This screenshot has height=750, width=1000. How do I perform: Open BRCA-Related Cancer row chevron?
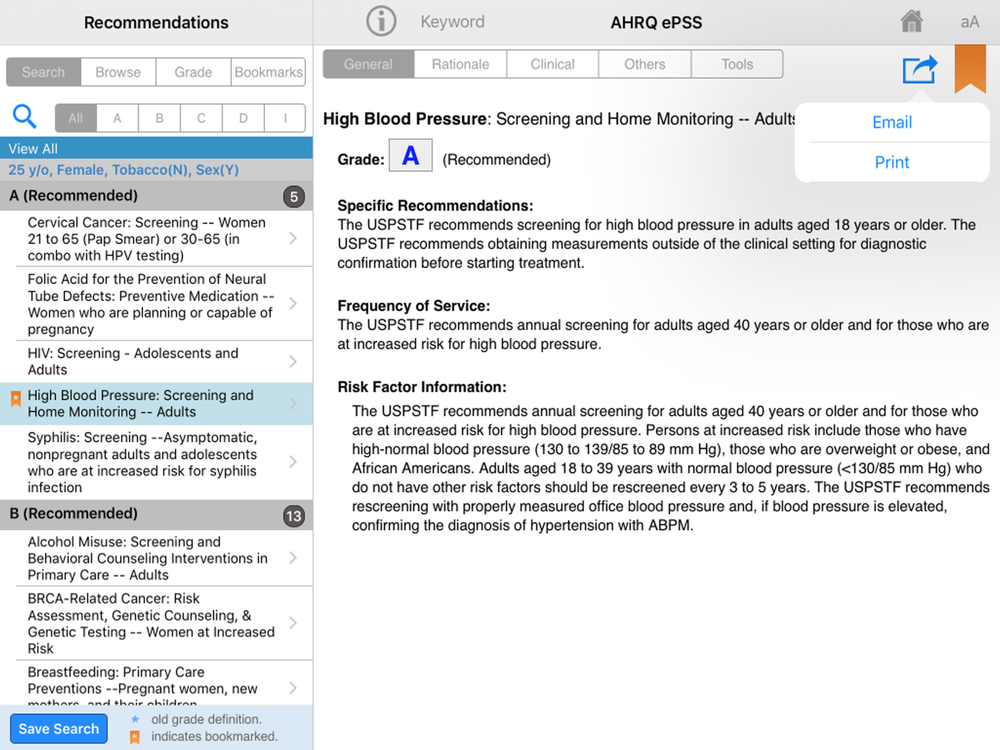(293, 623)
